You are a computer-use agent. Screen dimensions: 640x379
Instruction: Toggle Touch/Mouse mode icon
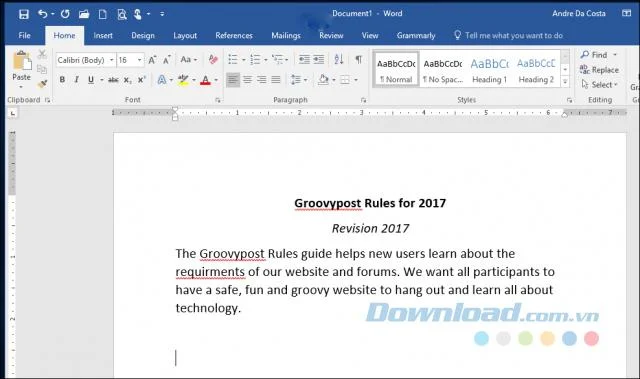coord(138,14)
